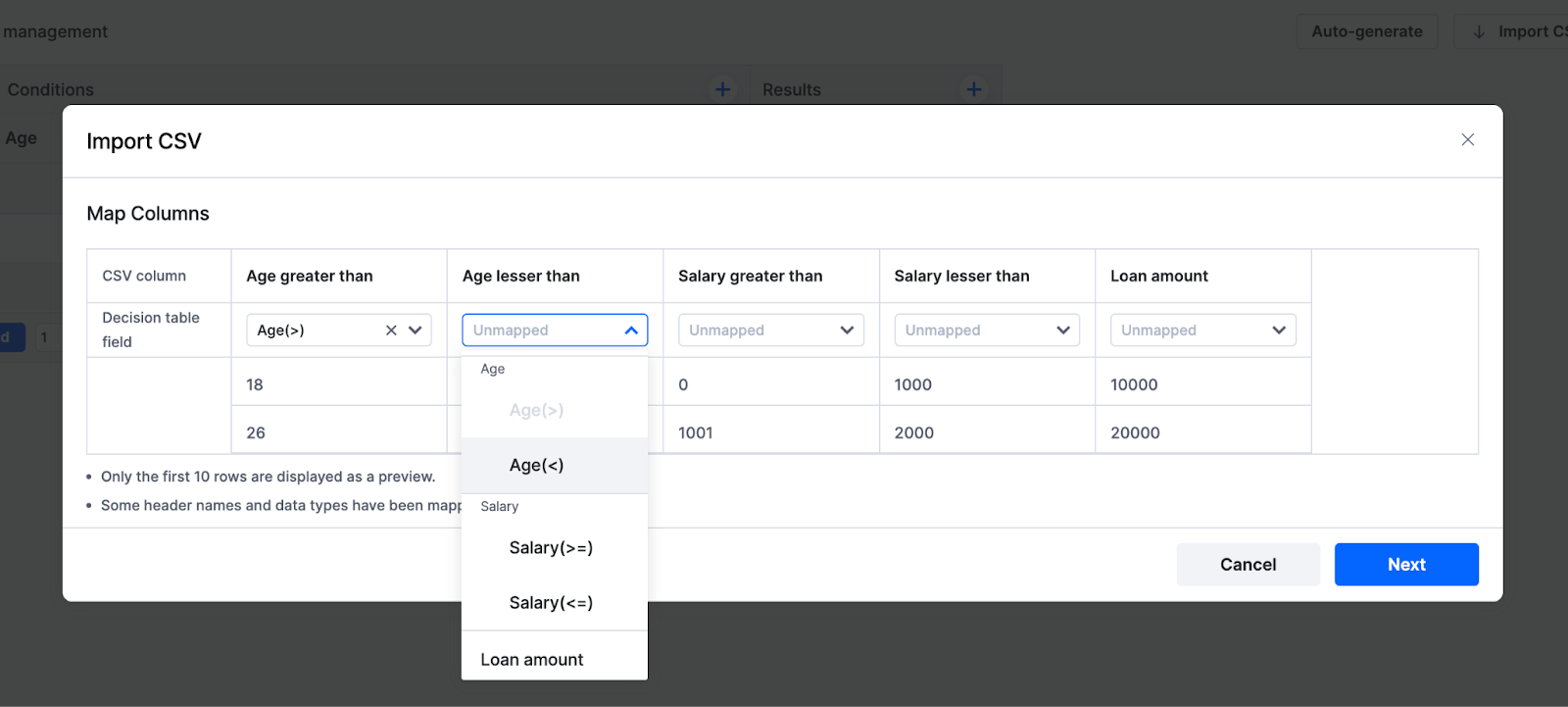Clear the Age(>) mapping selection
The image size is (1568, 707).
[x=391, y=330]
